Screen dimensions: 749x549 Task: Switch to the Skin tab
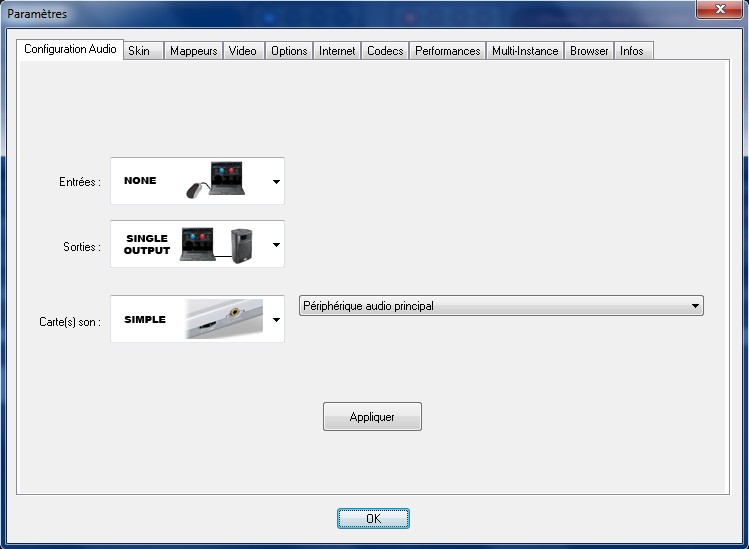[x=143, y=51]
